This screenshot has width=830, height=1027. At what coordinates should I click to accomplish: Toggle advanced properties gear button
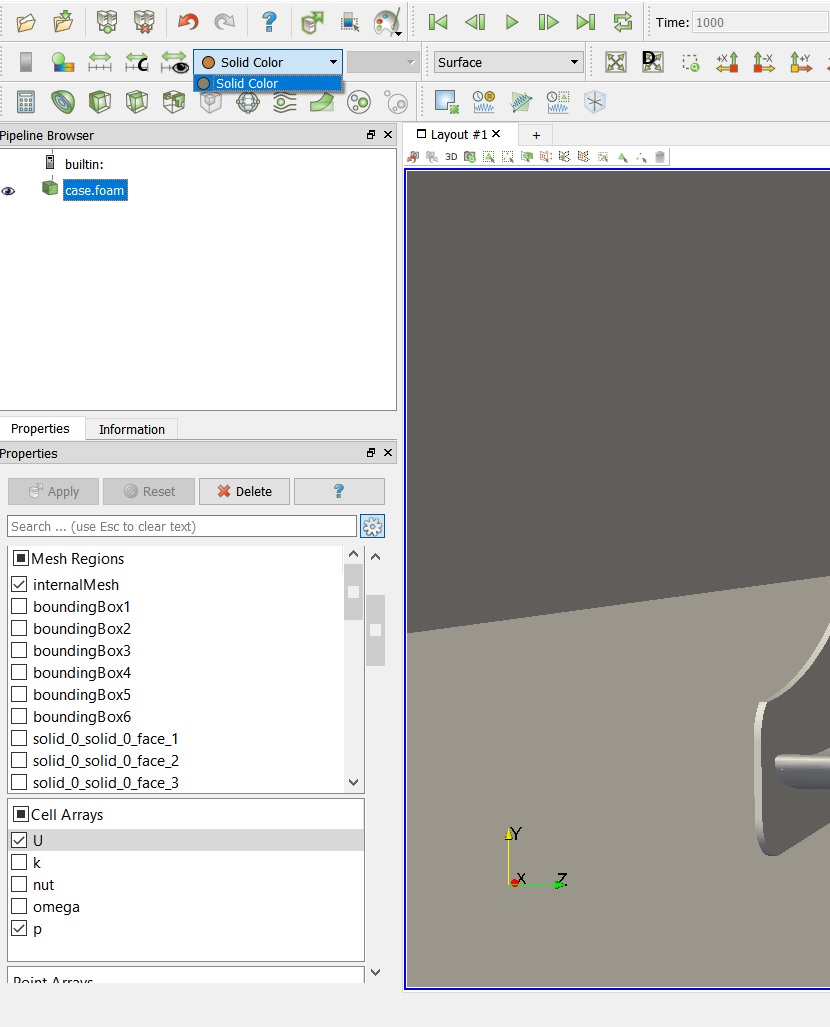point(373,526)
